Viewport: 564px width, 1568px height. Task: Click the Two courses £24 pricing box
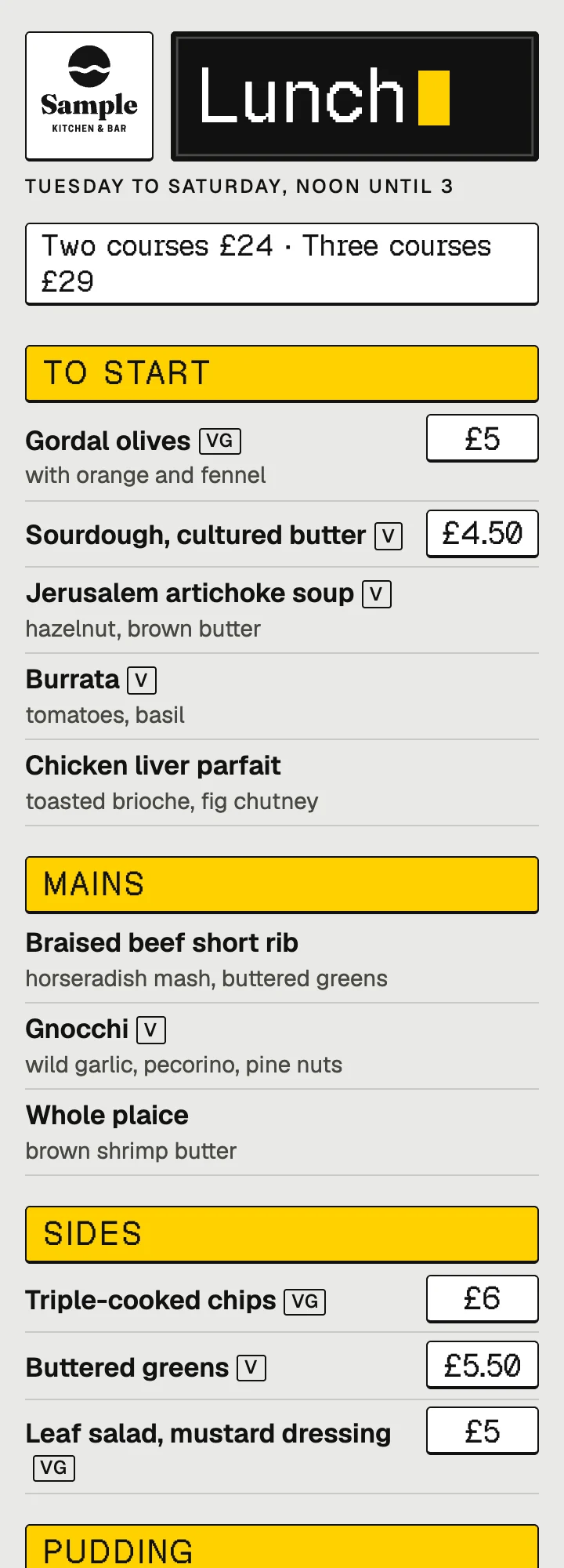pyautogui.click(x=282, y=264)
